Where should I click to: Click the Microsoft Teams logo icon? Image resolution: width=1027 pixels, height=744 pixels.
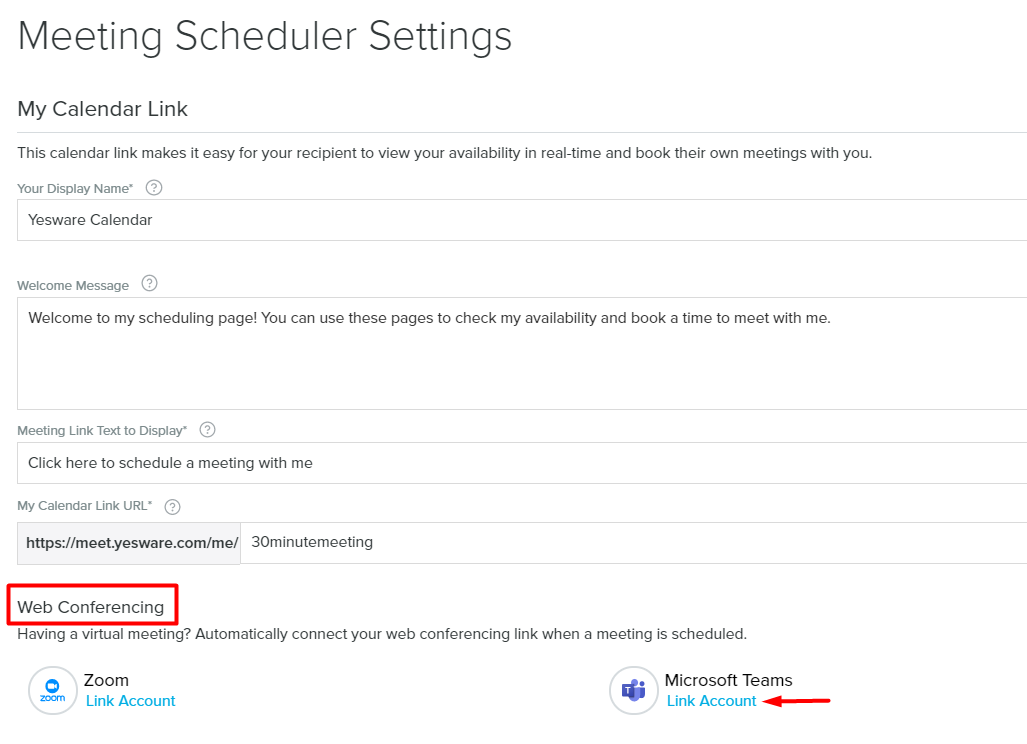pyautogui.click(x=633, y=690)
